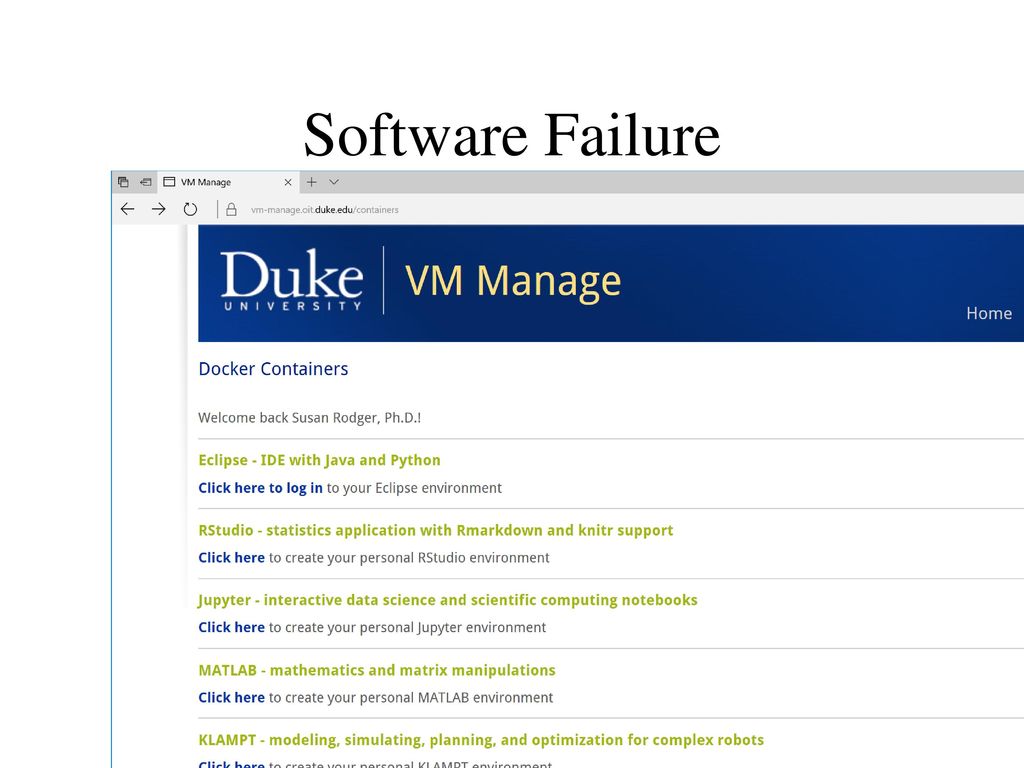Viewport: 1024px width, 768px height.
Task: Open a new browser tab
Action: point(312,182)
